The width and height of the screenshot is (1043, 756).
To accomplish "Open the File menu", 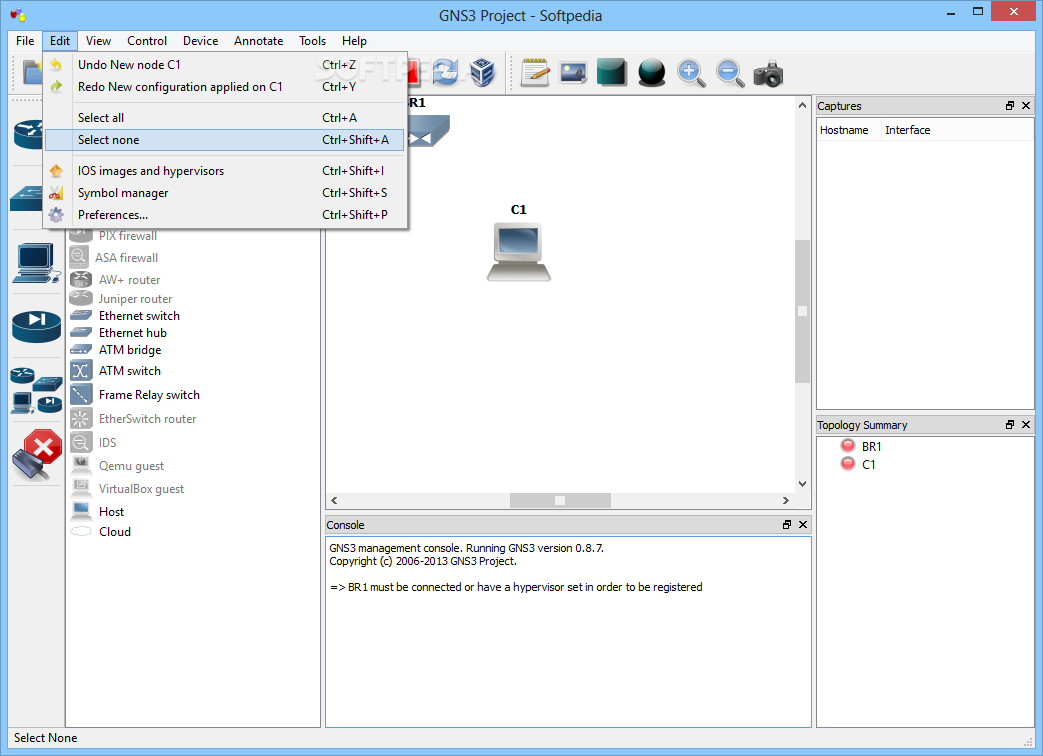I will (x=25, y=41).
